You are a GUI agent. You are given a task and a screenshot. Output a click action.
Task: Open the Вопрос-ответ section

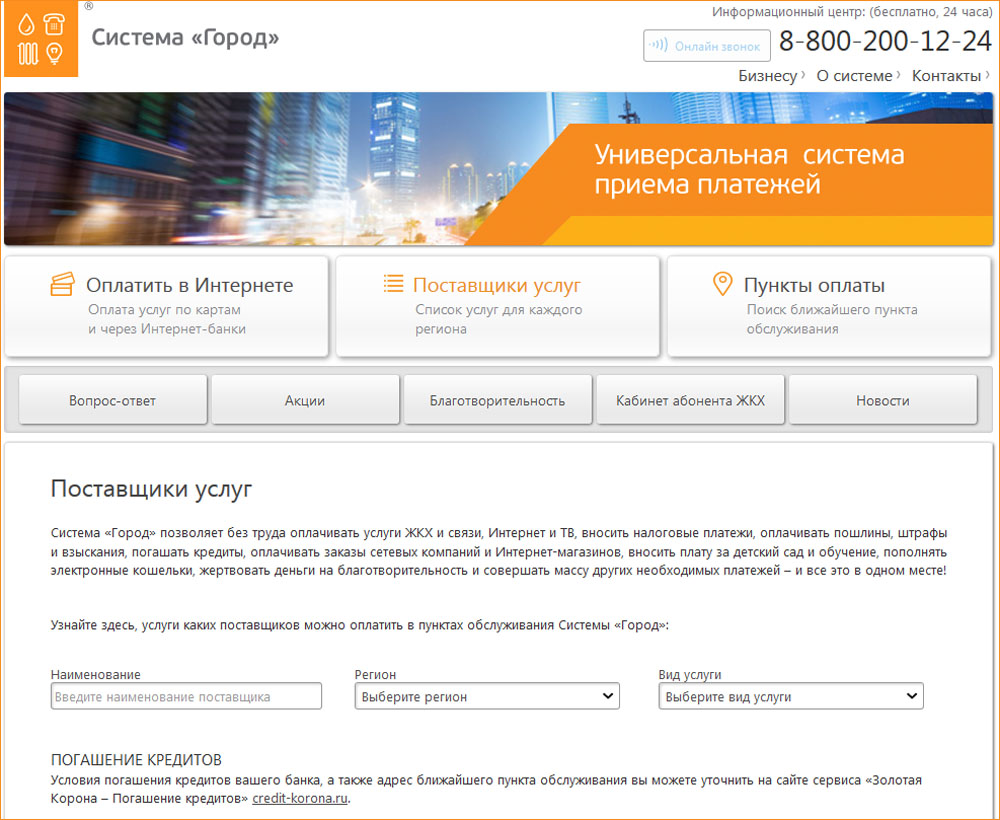coord(113,401)
